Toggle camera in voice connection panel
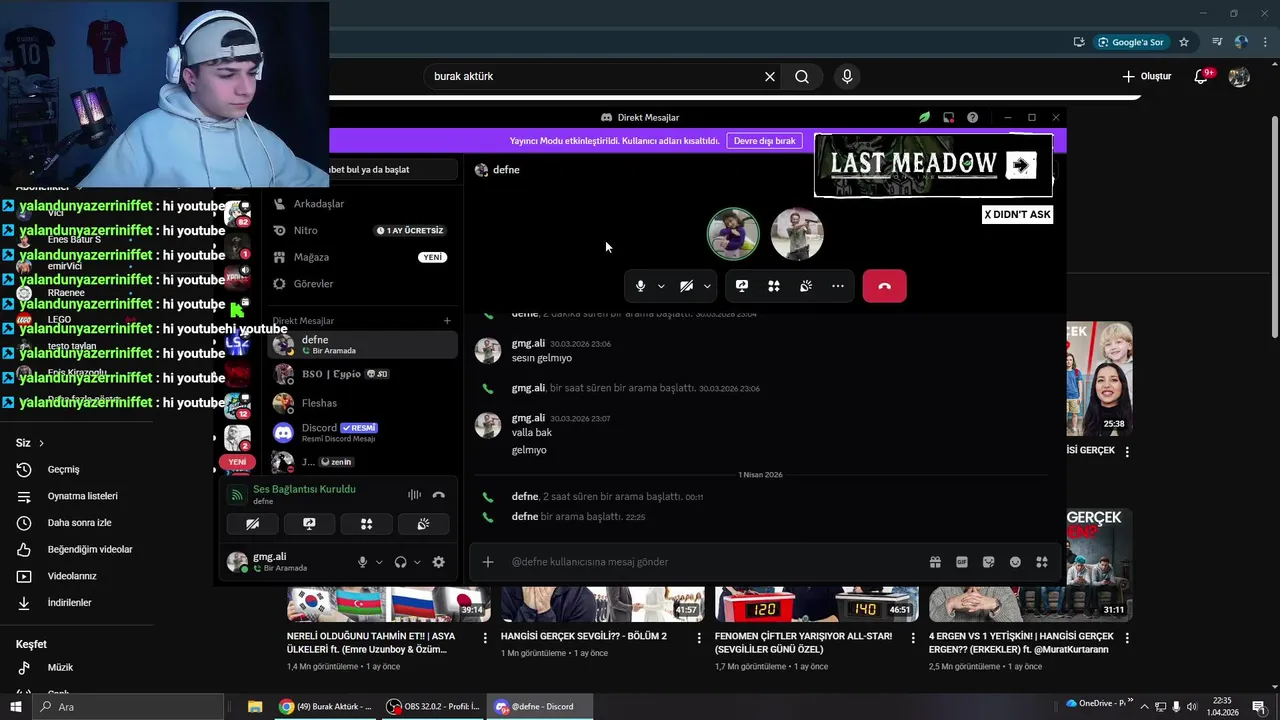This screenshot has height=720, width=1280. pos(252,524)
